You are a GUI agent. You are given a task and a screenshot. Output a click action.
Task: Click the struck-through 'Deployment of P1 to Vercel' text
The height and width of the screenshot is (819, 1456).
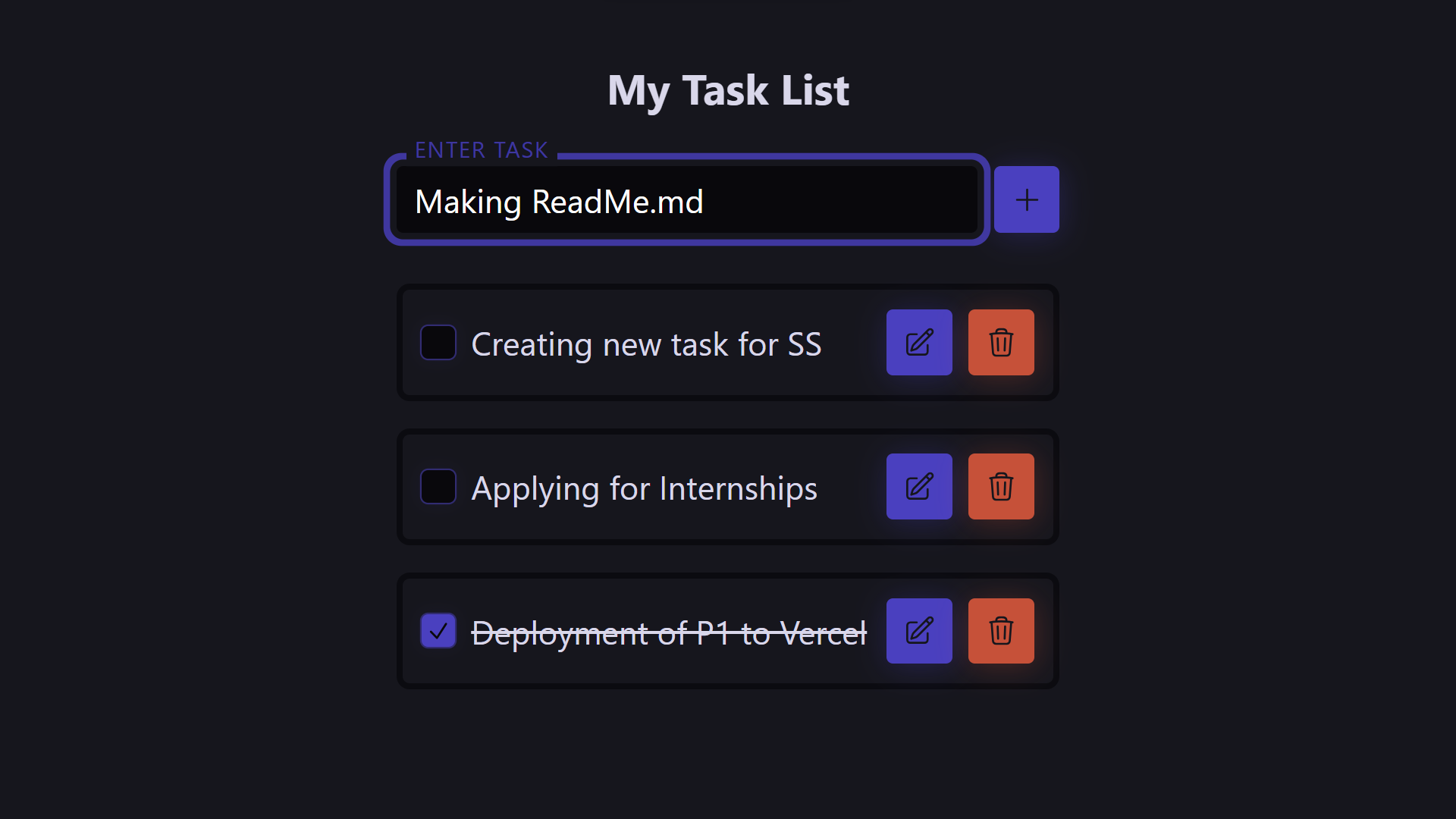tap(668, 632)
